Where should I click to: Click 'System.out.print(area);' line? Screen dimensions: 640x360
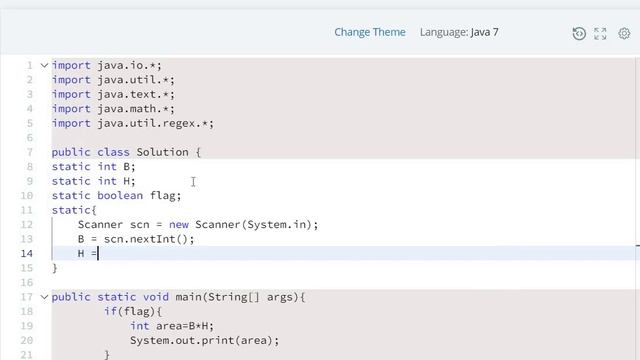click(204, 340)
